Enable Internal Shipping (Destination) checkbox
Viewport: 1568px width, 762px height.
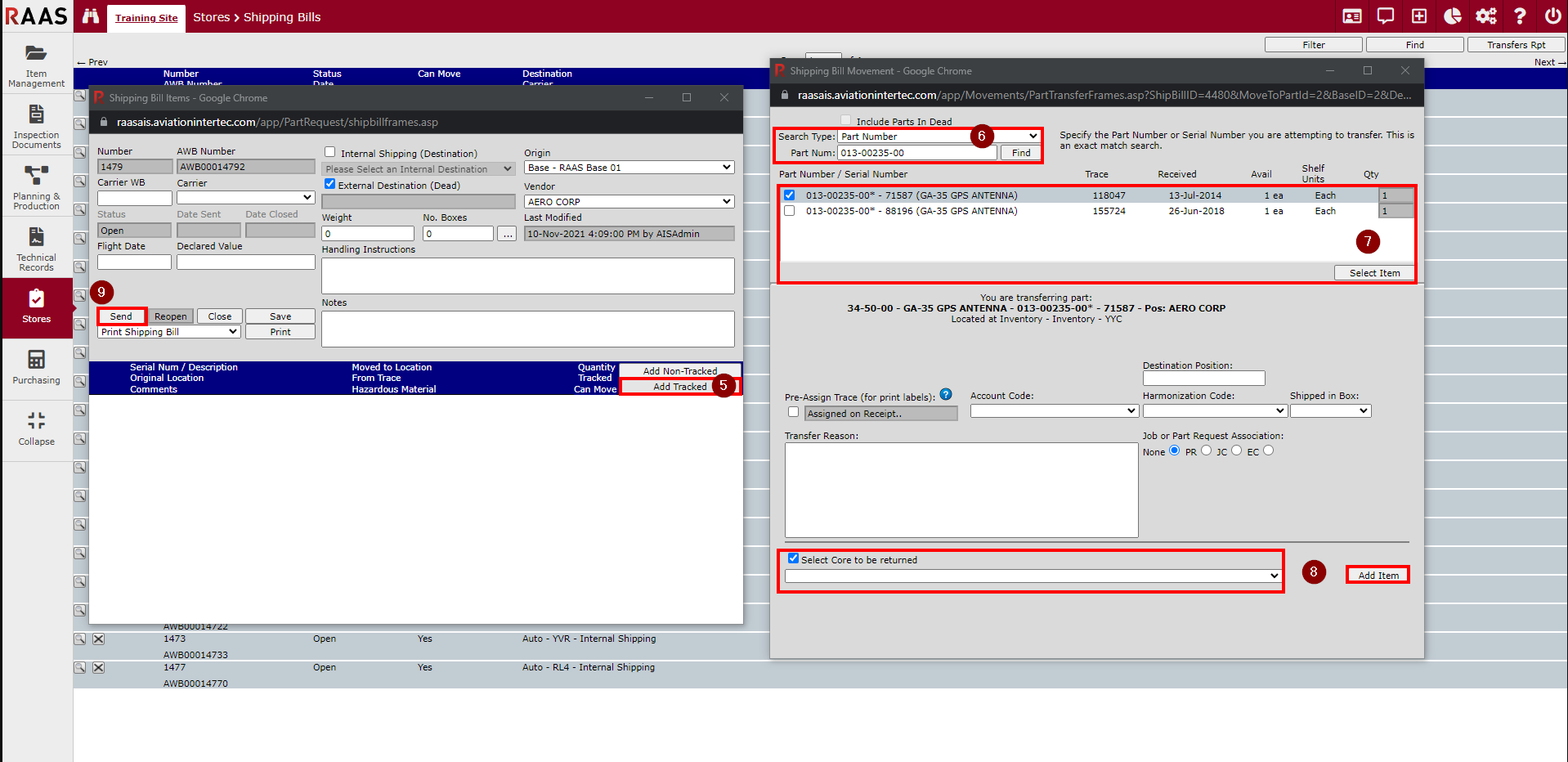[330, 152]
